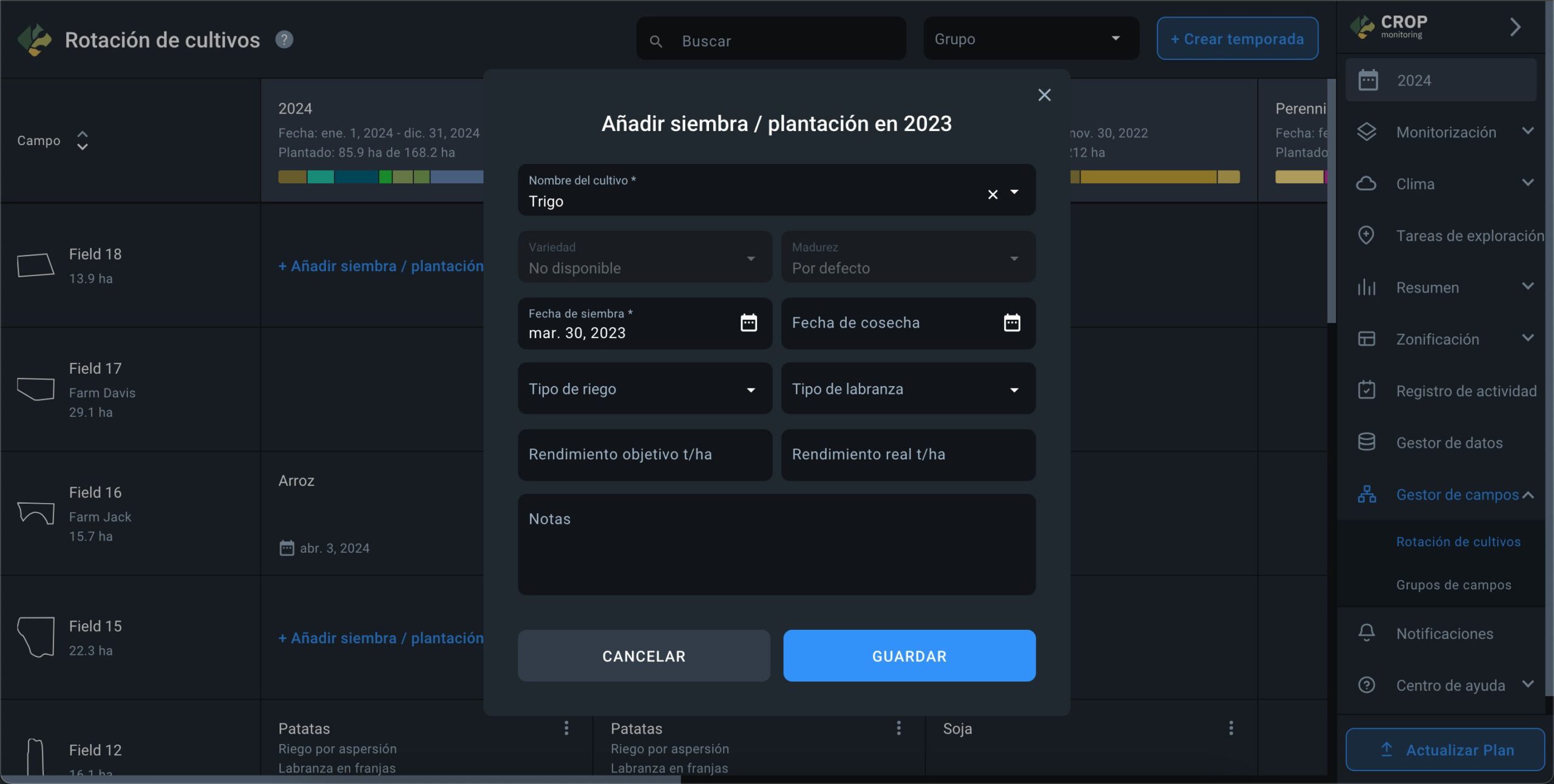Click CANCELAR to dismiss the dialog

point(643,656)
